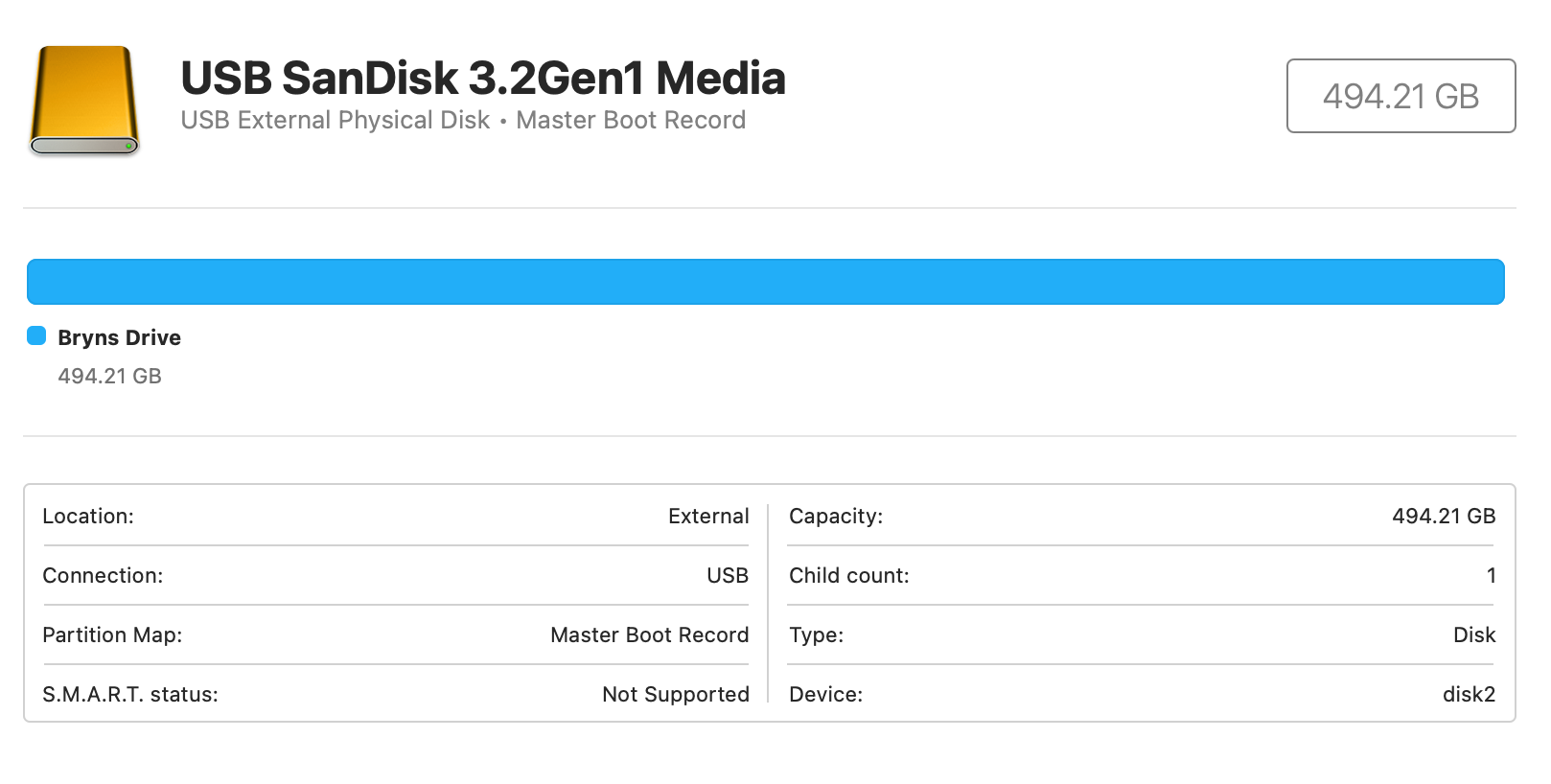The height and width of the screenshot is (784, 1551).
Task: Click the Child count value 1
Action: (1491, 575)
